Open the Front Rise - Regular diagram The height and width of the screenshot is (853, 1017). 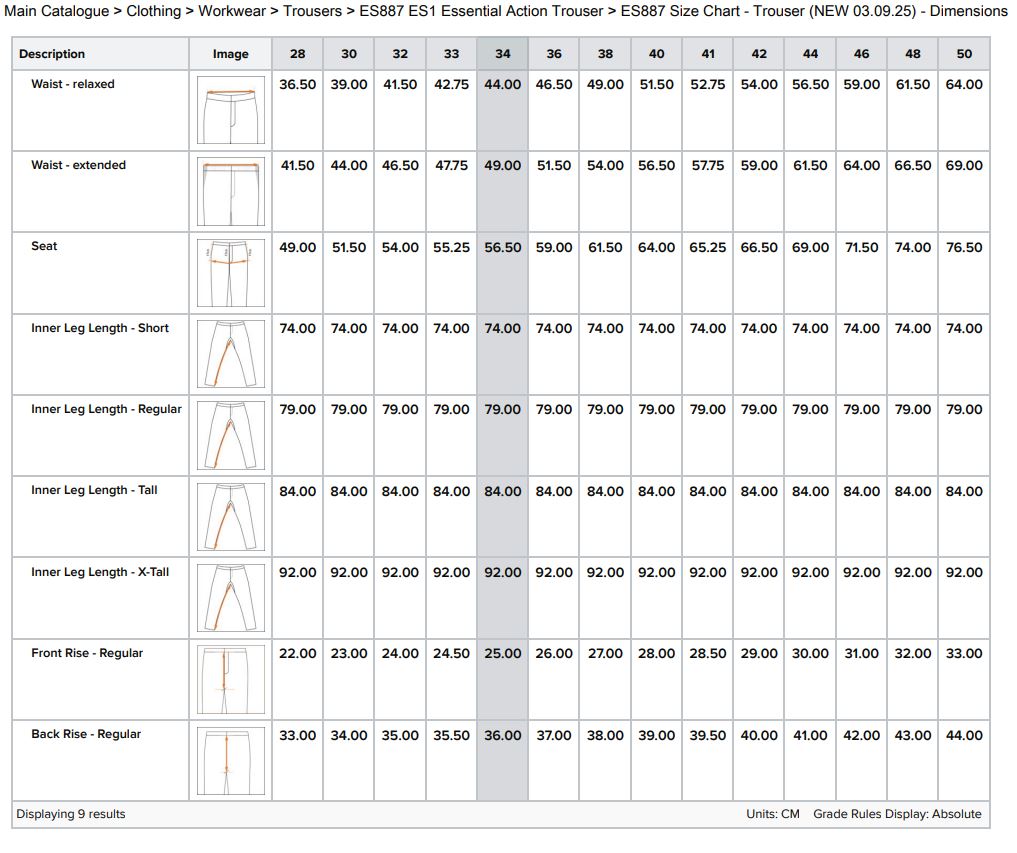[230, 680]
